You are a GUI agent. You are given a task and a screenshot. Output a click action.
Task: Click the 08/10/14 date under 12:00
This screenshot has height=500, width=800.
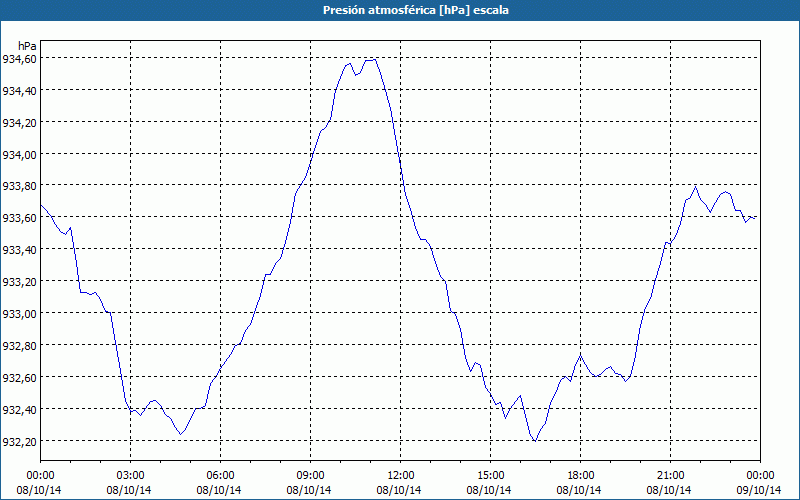[x=399, y=490]
